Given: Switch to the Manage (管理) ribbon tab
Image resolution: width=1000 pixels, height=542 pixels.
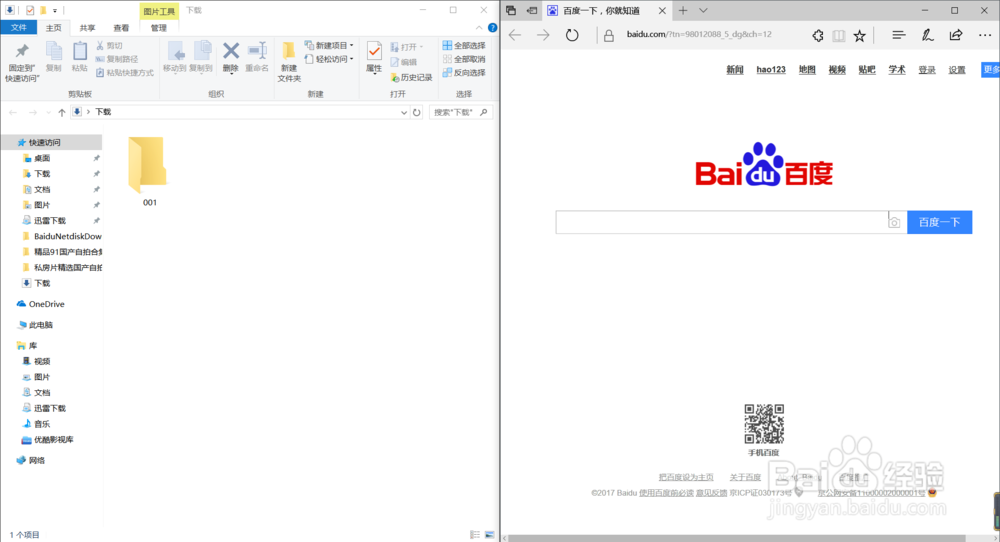Looking at the screenshot, I should 159,28.
